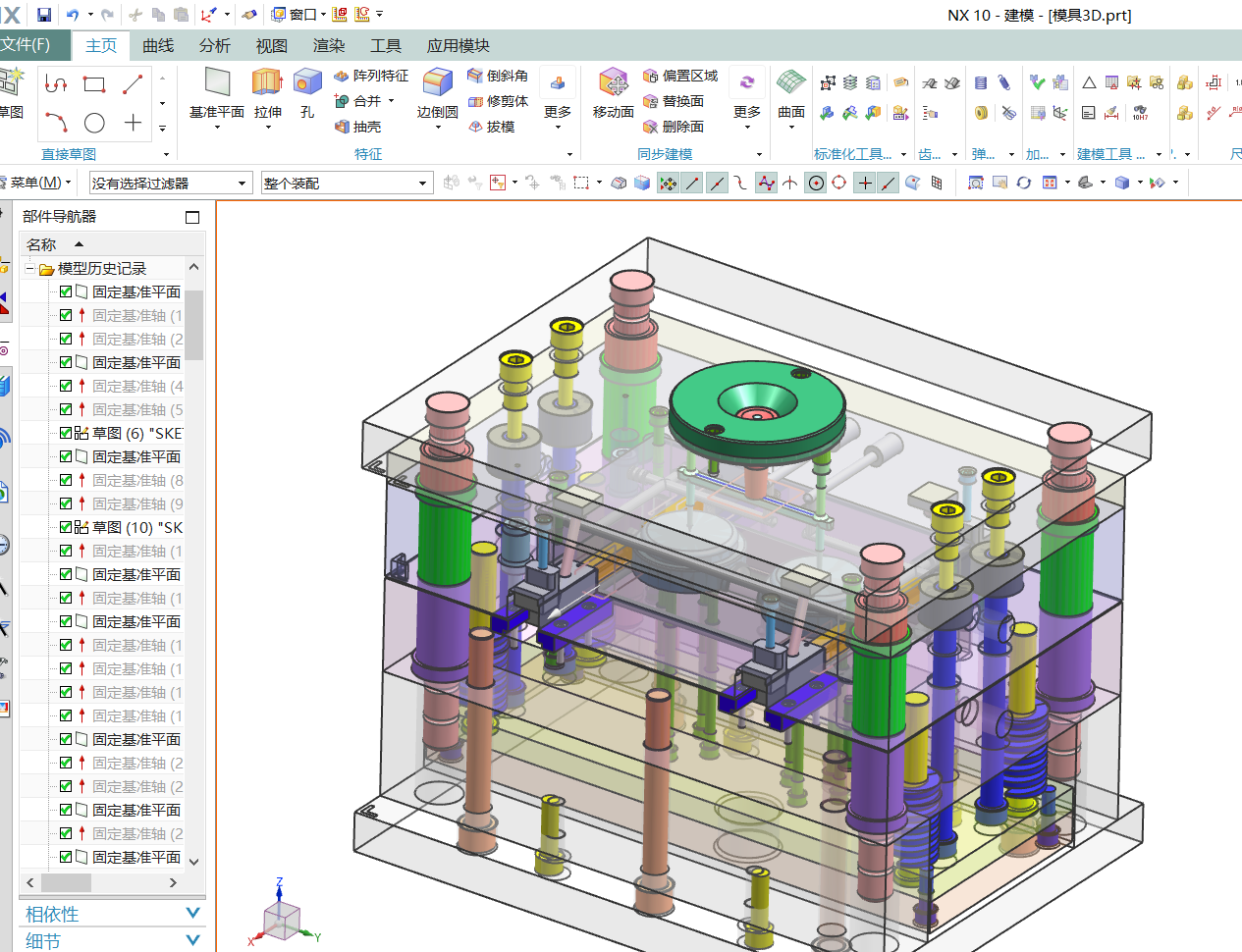Switch to the 曲线 ribbon tab
This screenshot has height=952, width=1242.
point(158,45)
